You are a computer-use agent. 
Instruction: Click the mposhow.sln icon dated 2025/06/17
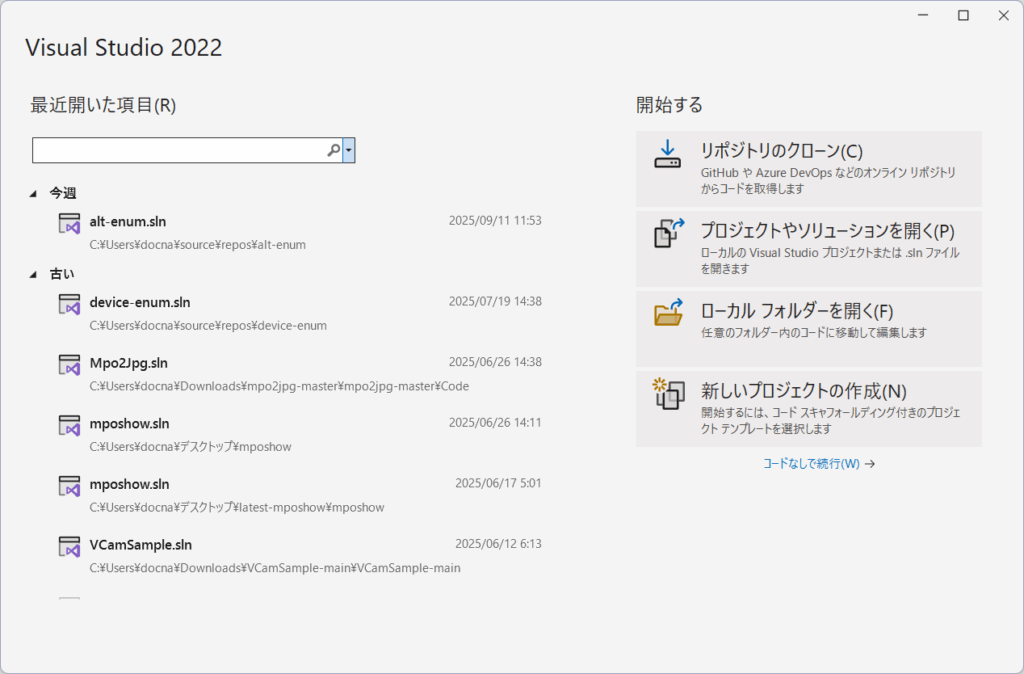click(x=69, y=487)
